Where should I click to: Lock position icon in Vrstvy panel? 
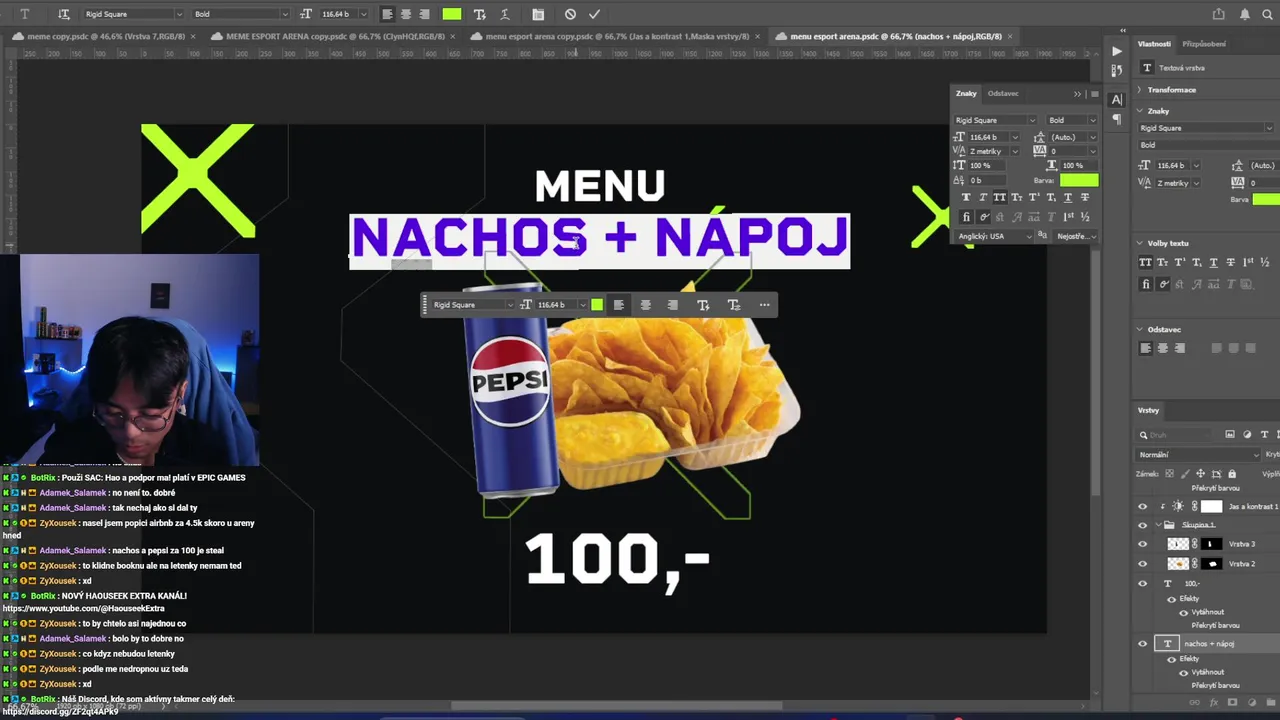(1201, 474)
